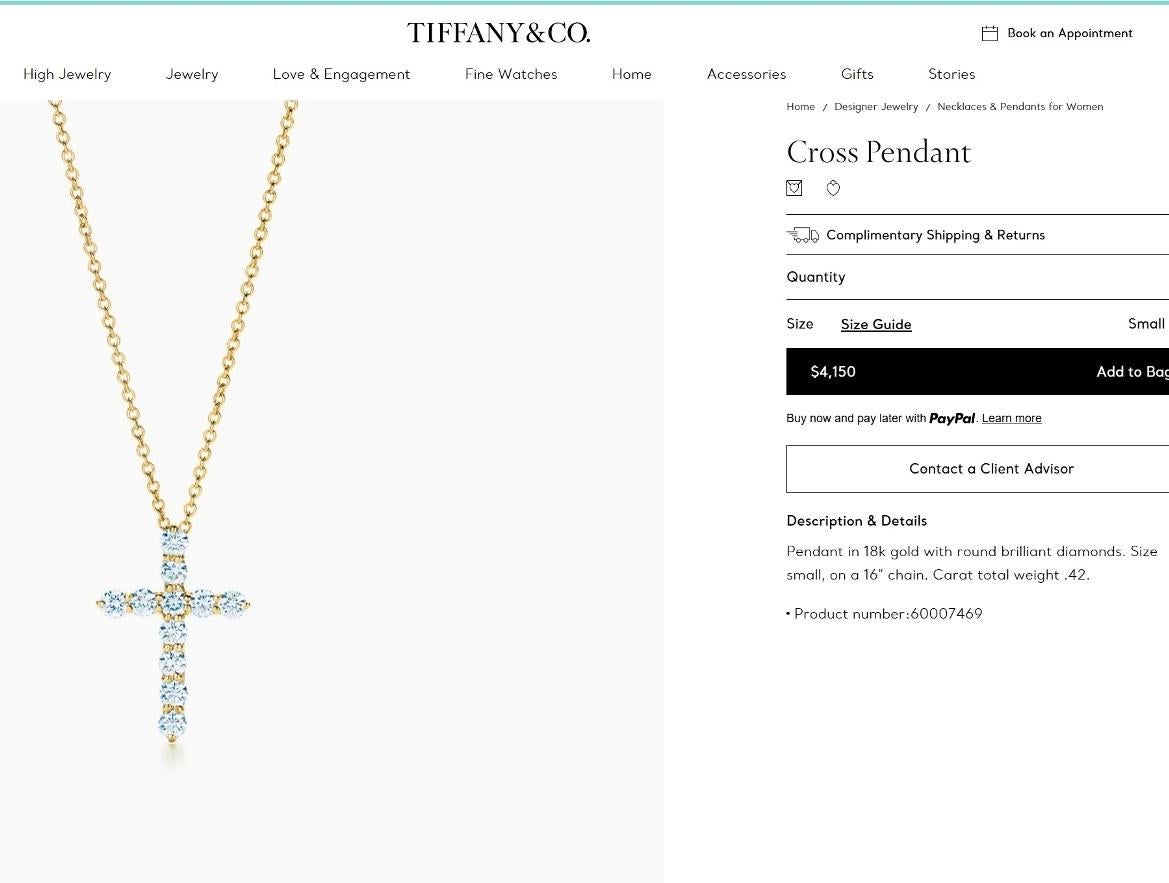Save pendant with the heart wishlist icon
1169x883 pixels.
tap(833, 188)
